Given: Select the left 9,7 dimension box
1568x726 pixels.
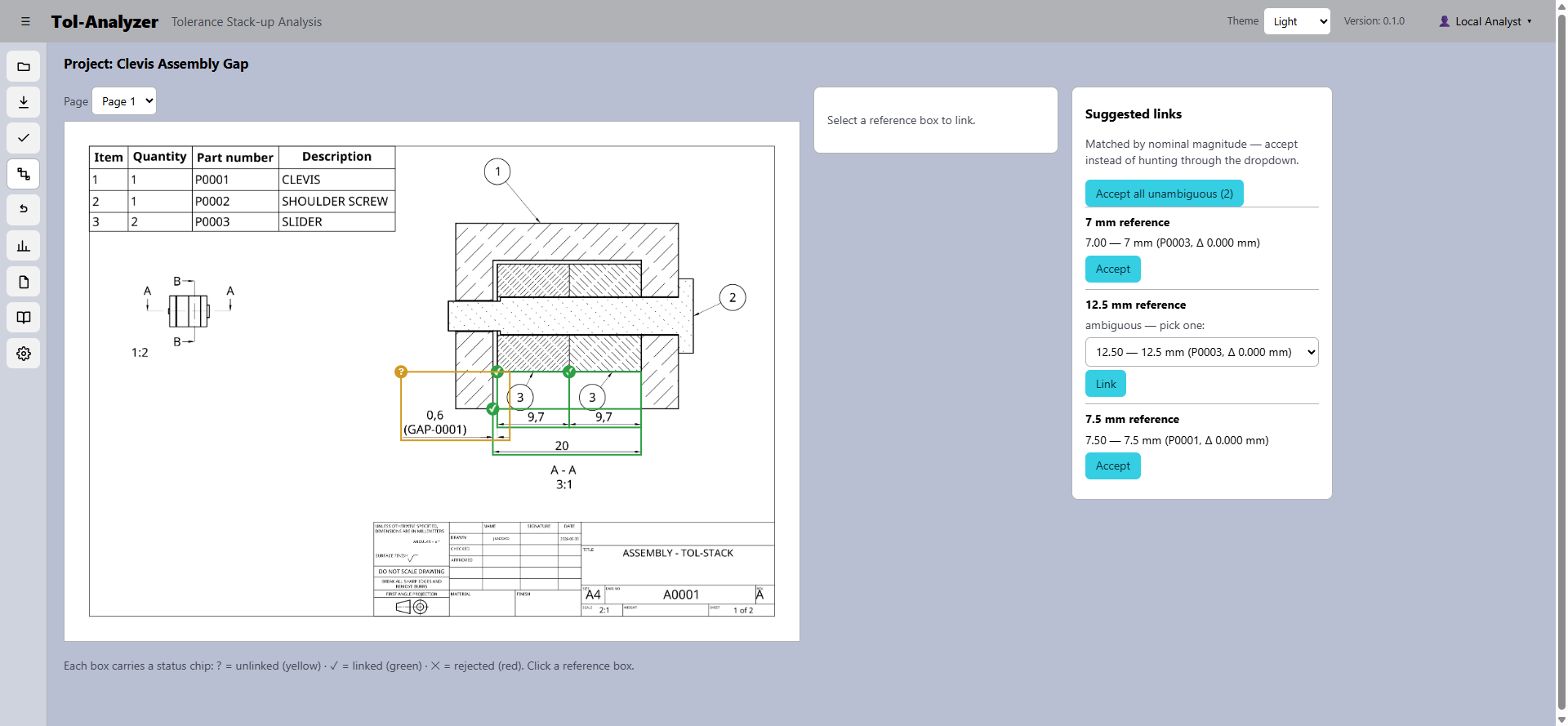Looking at the screenshot, I should (533, 399).
